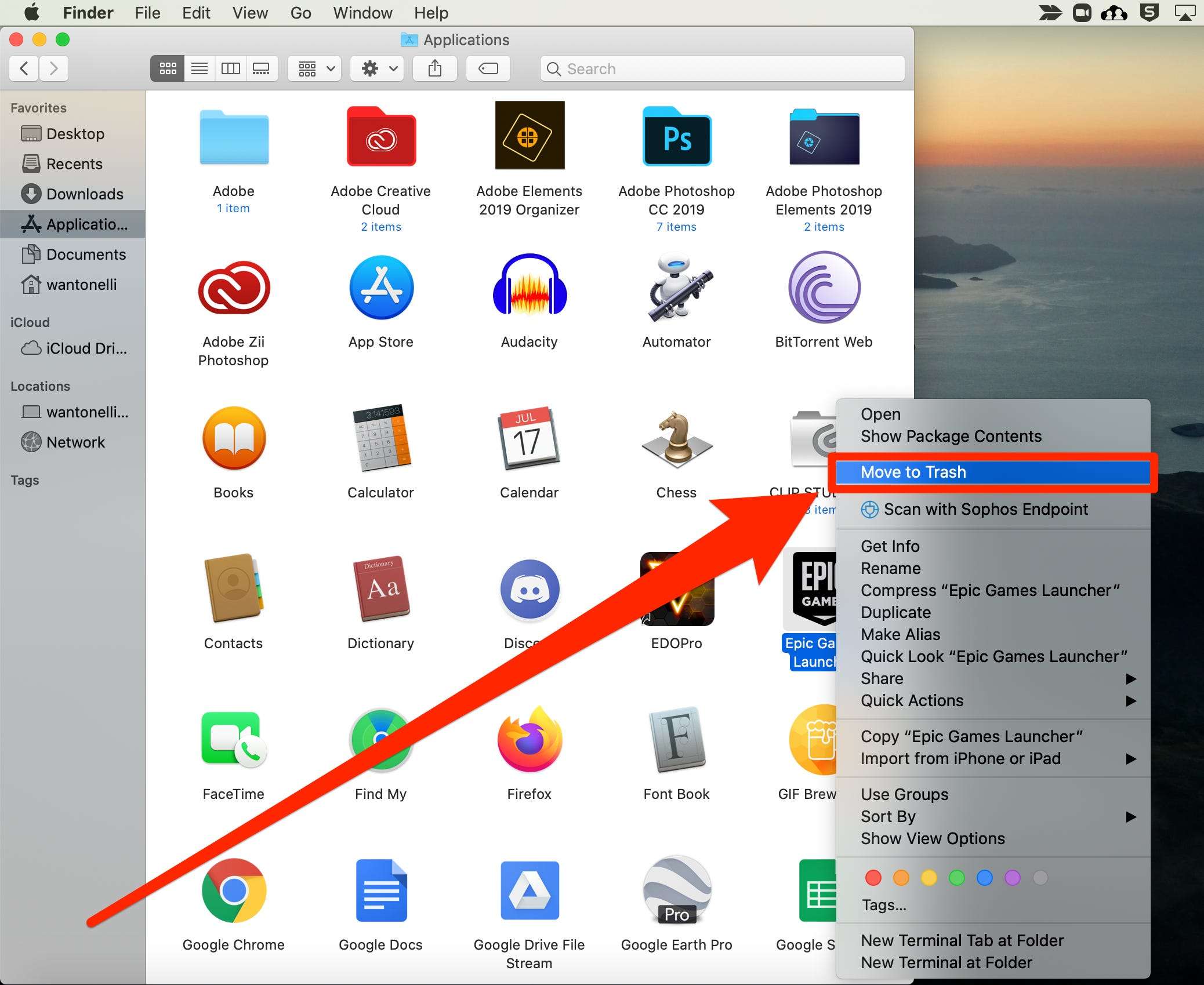The image size is (1204, 985).
Task: Open the group-by dropdown in toolbar
Action: (x=314, y=69)
